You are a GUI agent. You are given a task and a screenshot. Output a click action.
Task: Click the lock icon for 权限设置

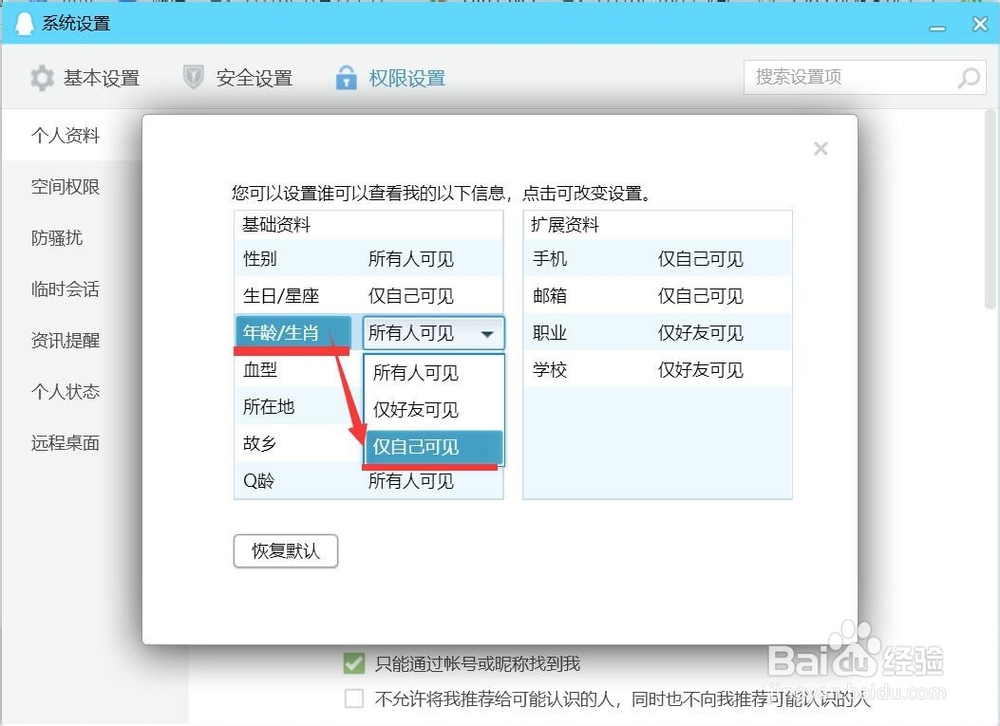[345, 77]
